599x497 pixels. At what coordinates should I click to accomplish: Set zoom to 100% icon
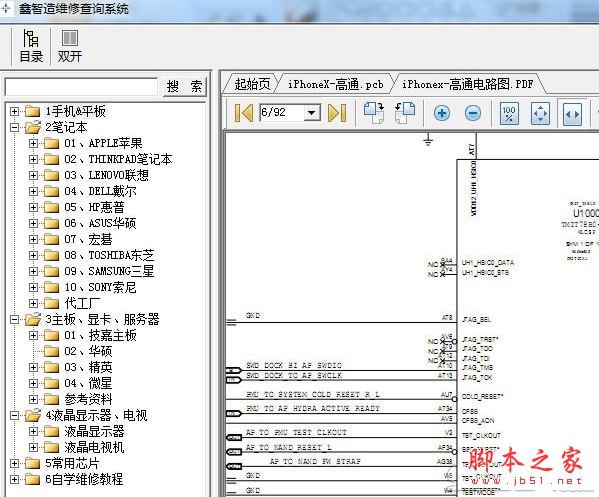(x=509, y=113)
